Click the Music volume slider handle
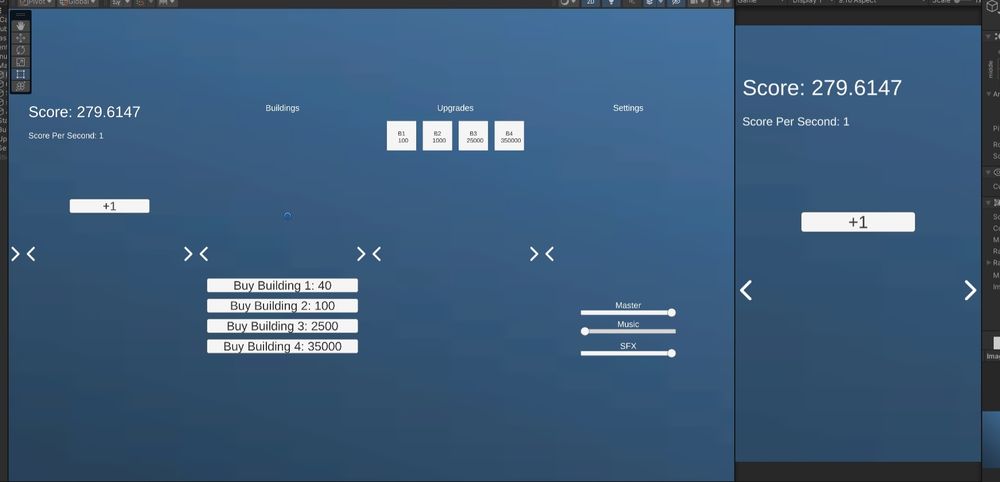This screenshot has width=1000, height=482. tap(585, 331)
